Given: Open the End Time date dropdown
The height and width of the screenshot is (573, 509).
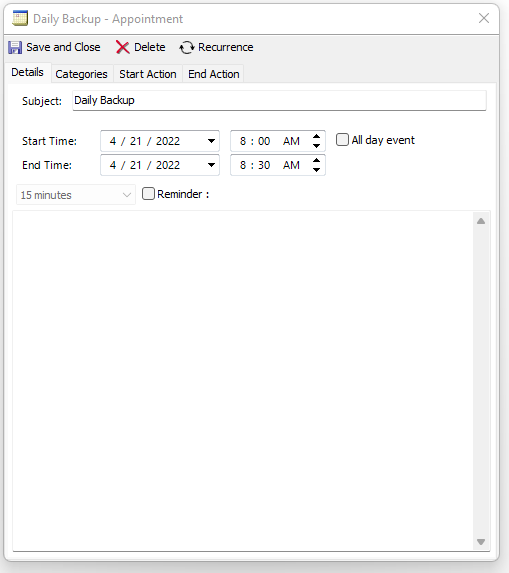Looking at the screenshot, I should [x=211, y=165].
